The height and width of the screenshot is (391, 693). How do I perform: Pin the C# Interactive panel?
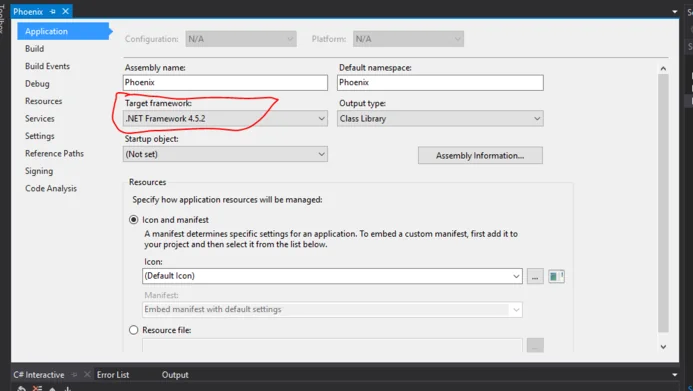74,375
